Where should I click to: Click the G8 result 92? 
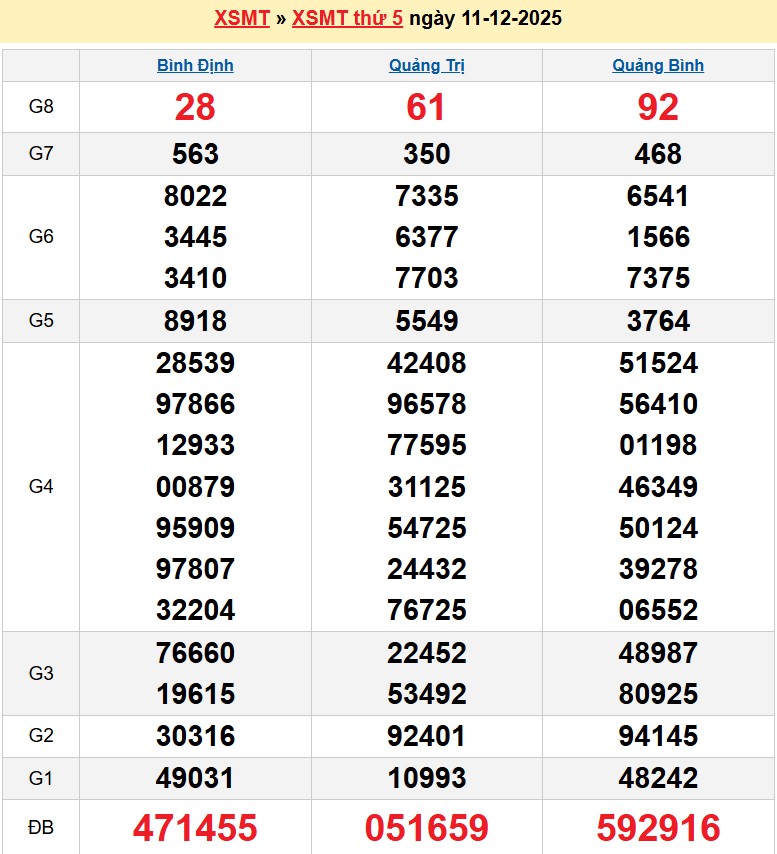[x=658, y=108]
